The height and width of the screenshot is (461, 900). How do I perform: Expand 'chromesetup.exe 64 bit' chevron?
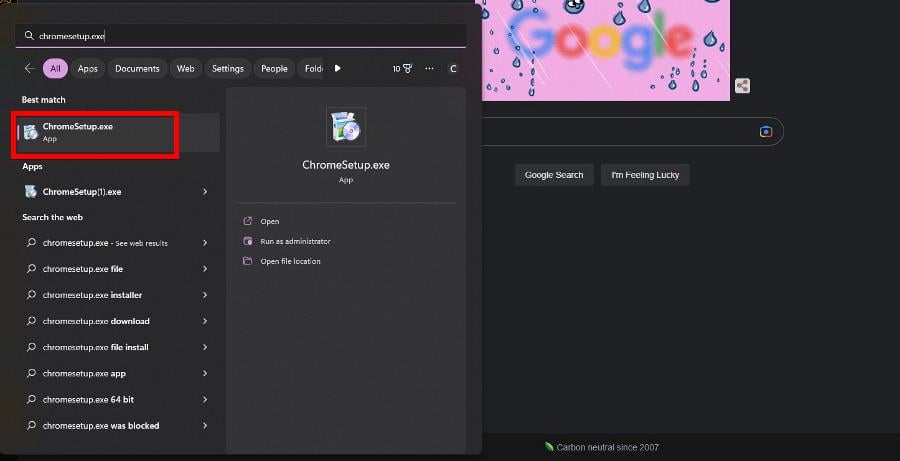point(205,400)
